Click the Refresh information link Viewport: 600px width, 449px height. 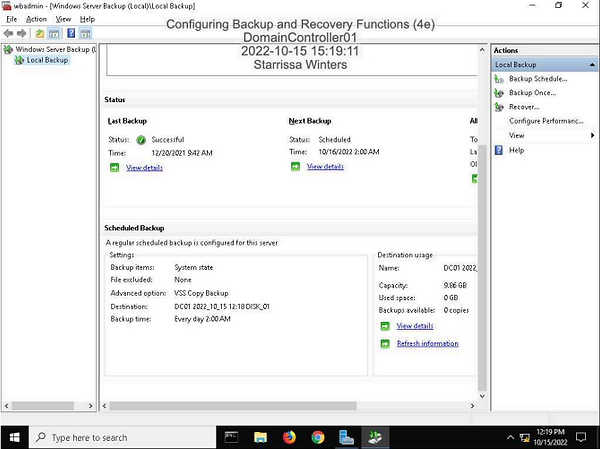427,343
